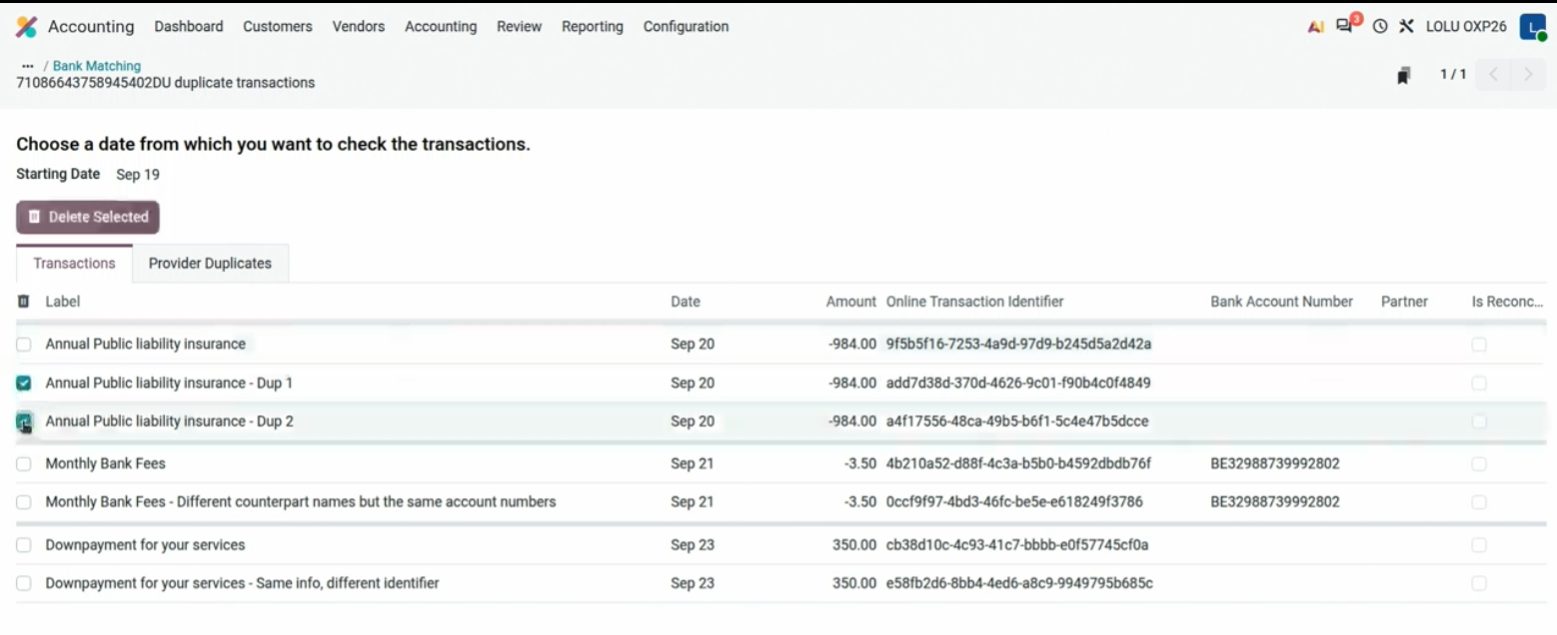1557x635 pixels.
Task: Toggle Is Reconciled checkbox of Monthly Bank Fees row
Action: (x=1479, y=464)
